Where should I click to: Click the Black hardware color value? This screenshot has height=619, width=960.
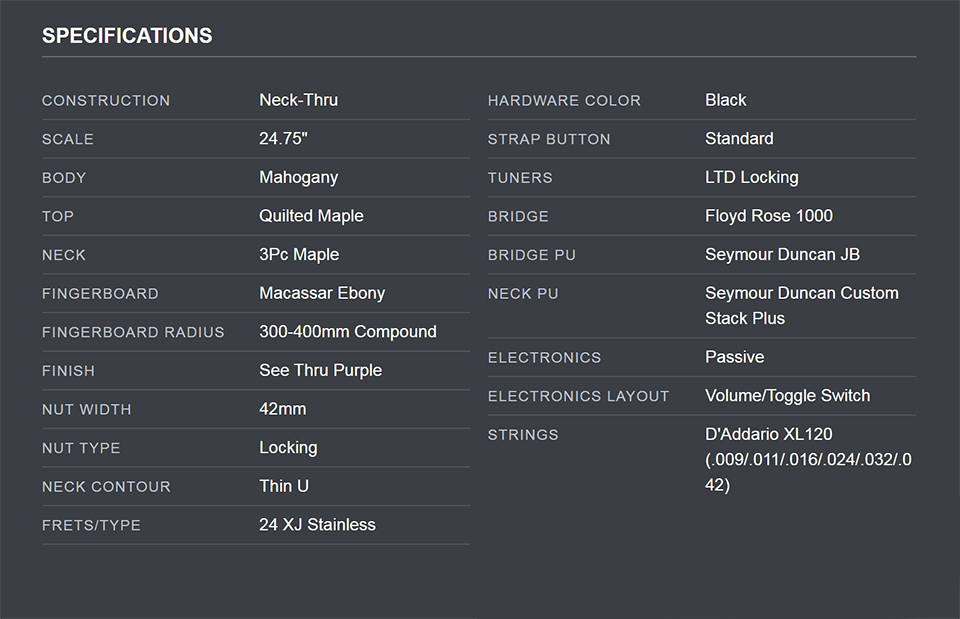coord(725,100)
